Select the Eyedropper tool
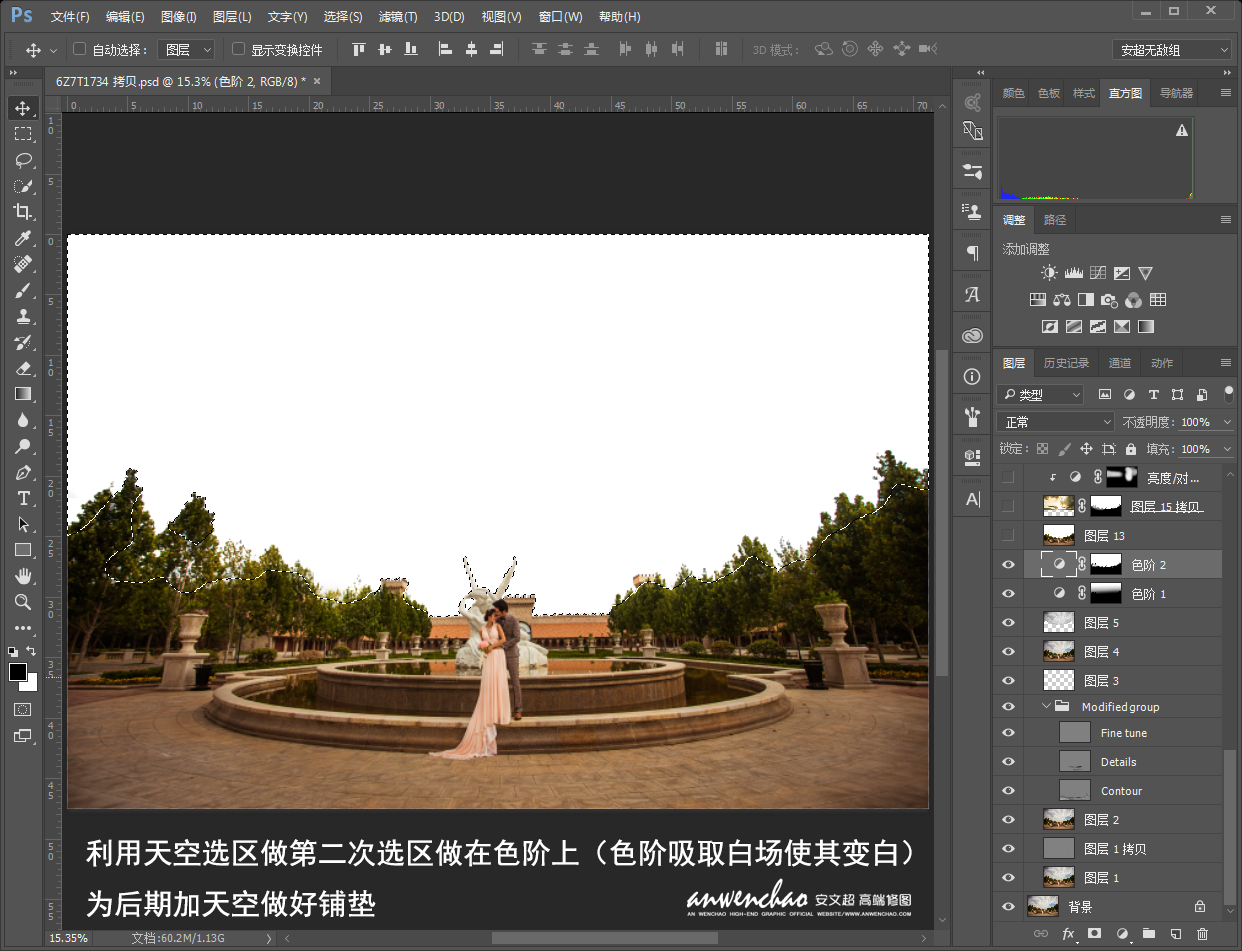Image resolution: width=1242 pixels, height=951 pixels. 23,238
